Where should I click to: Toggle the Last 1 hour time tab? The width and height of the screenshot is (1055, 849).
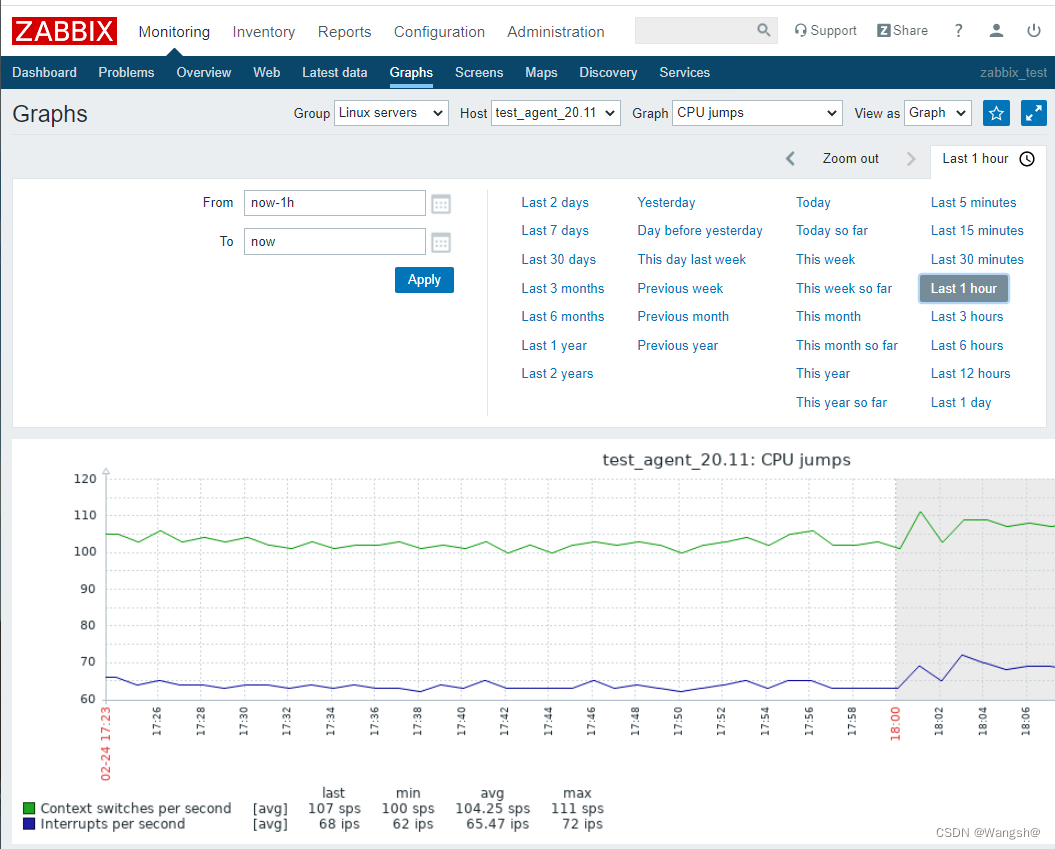(988, 159)
